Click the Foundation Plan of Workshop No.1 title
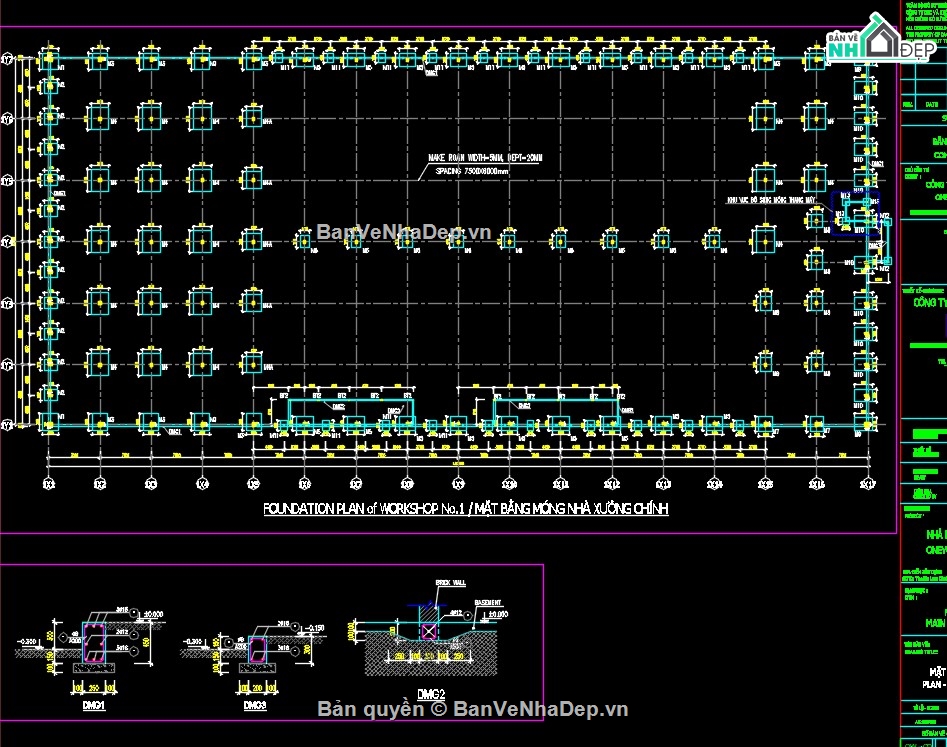Viewport: 947px width, 747px height. [x=466, y=508]
